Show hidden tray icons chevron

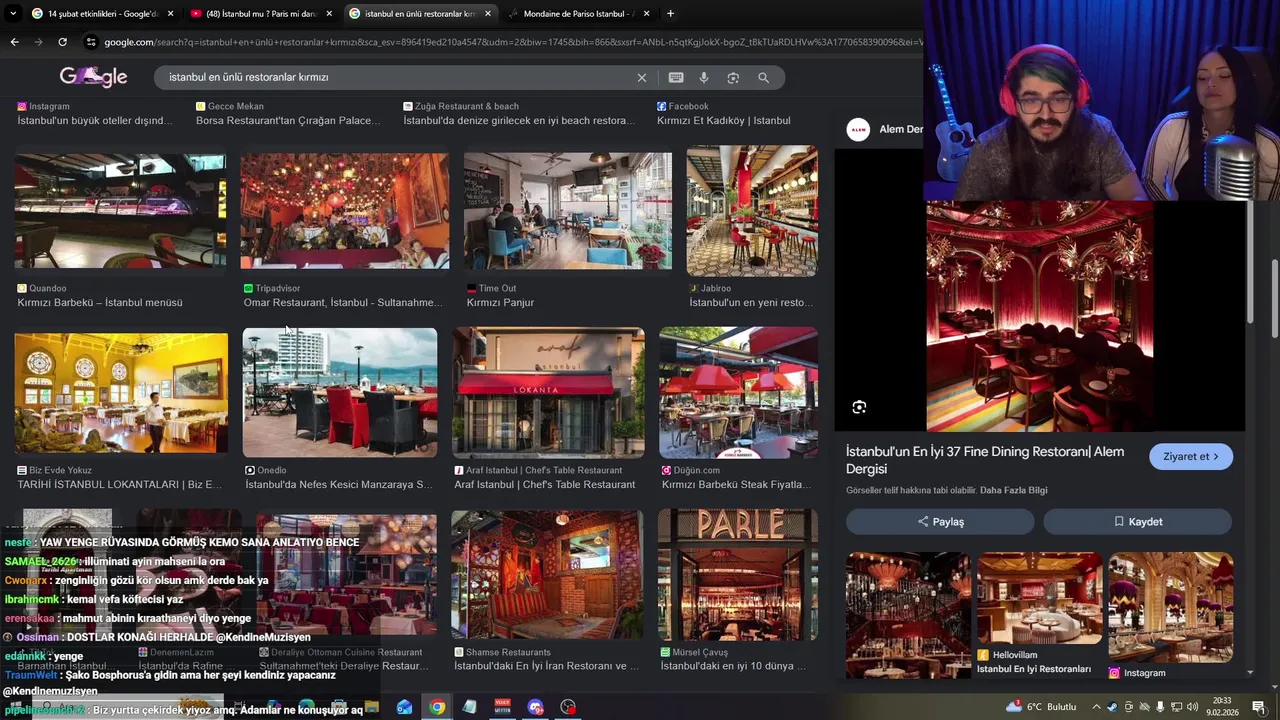[x=1096, y=707]
